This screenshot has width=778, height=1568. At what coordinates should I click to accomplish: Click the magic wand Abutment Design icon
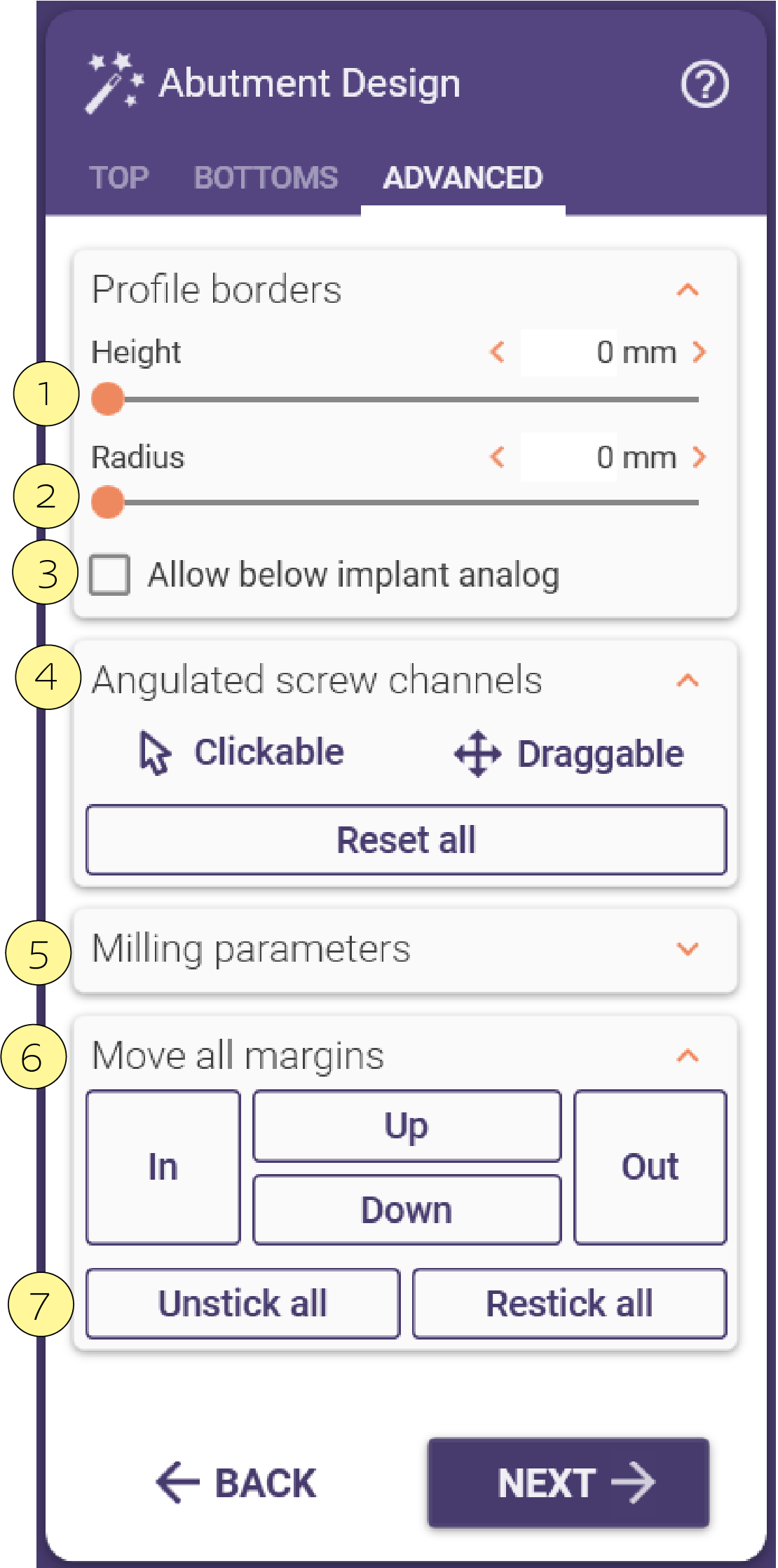(114, 83)
